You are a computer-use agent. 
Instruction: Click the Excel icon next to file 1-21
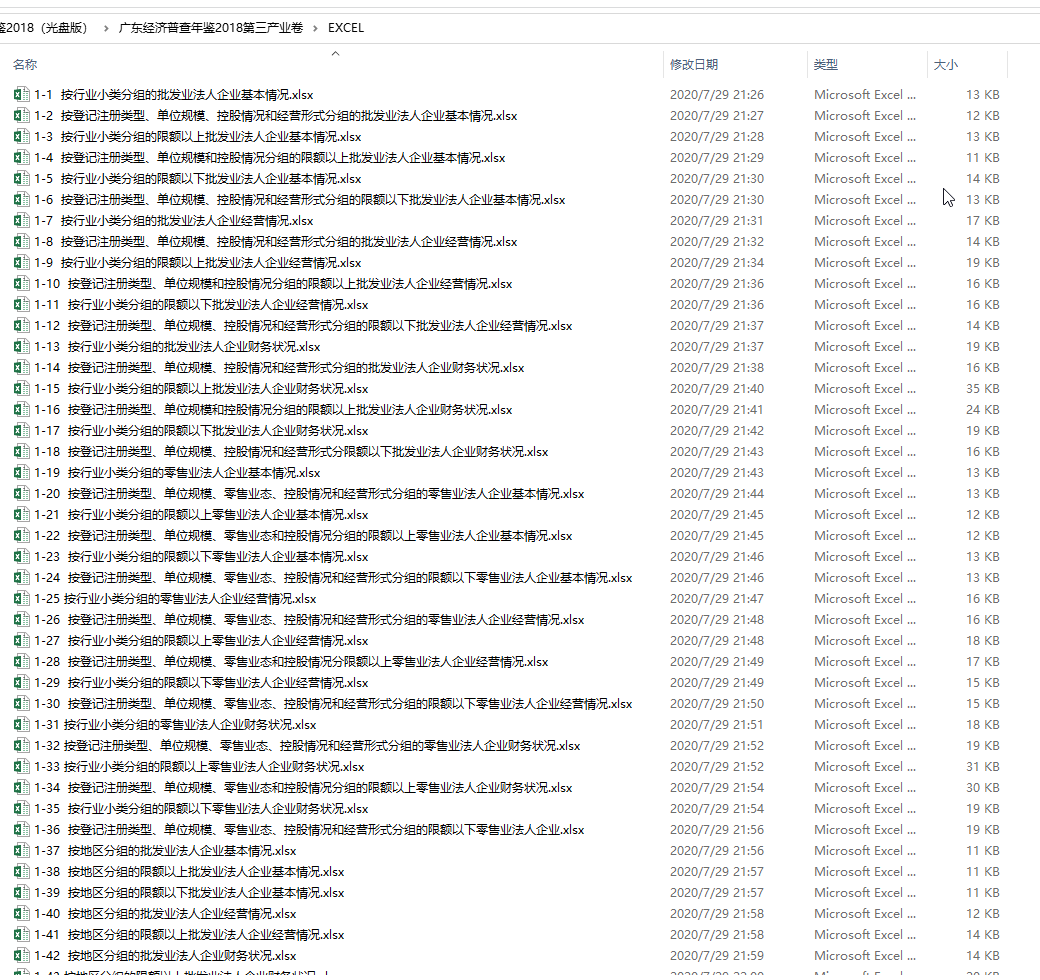(x=21, y=515)
